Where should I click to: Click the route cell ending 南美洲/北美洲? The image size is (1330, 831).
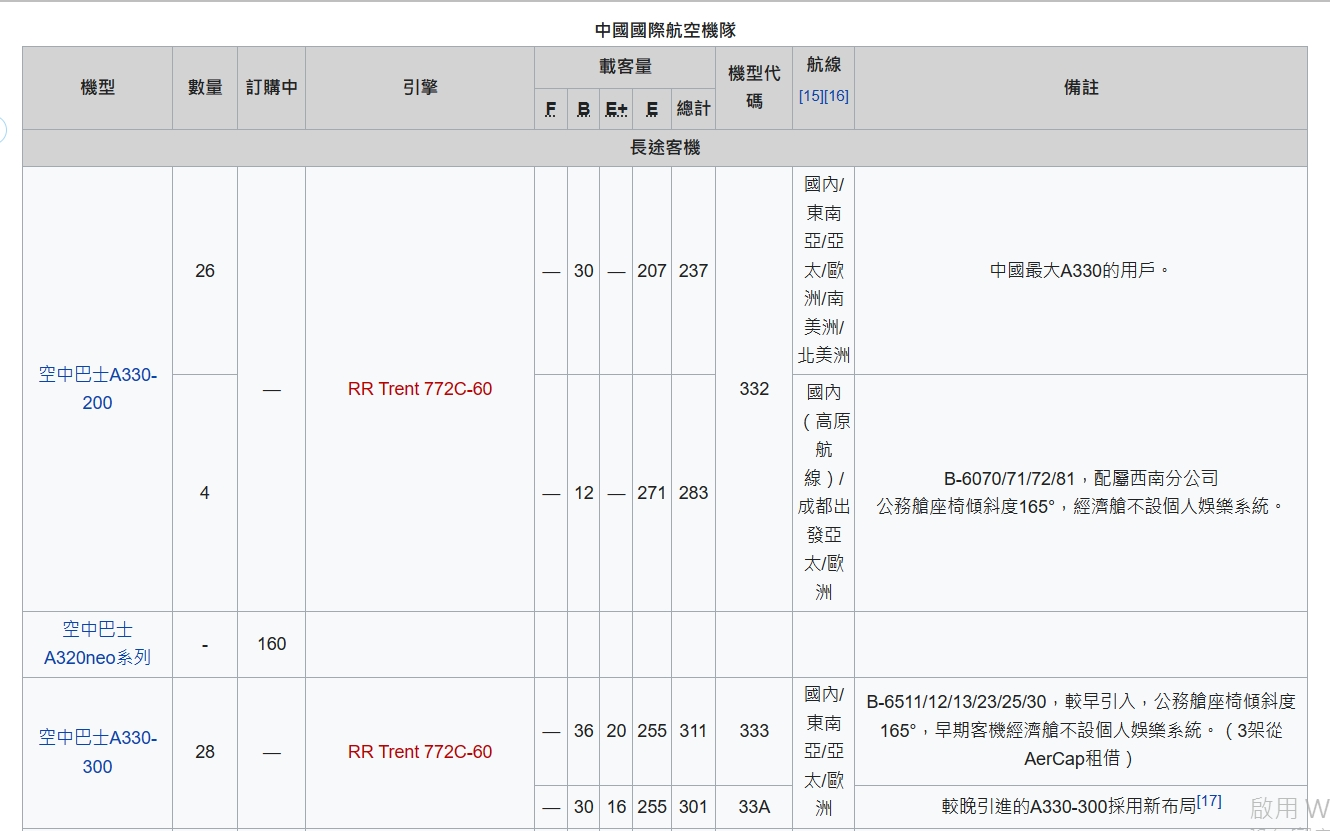(x=823, y=270)
